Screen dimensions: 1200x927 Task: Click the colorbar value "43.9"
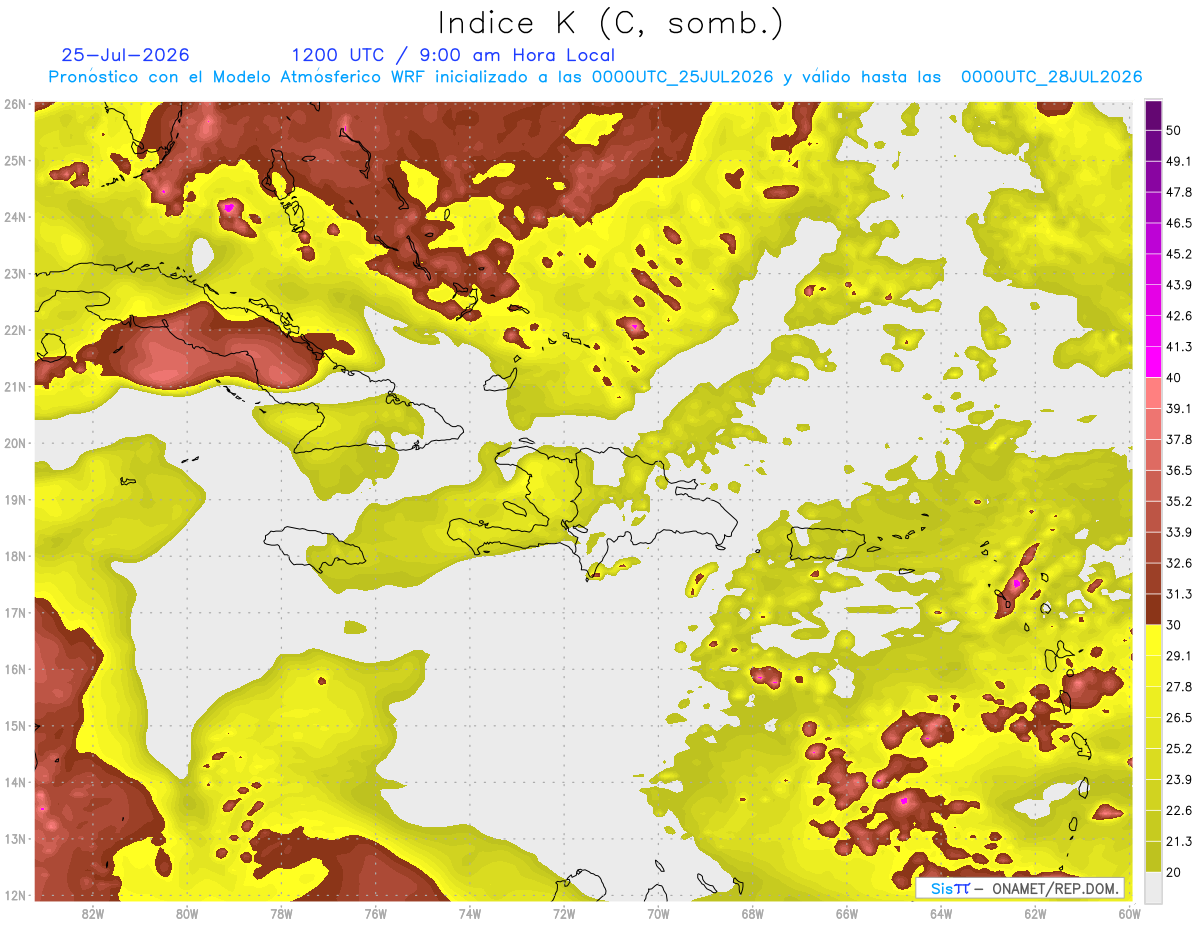click(1179, 285)
